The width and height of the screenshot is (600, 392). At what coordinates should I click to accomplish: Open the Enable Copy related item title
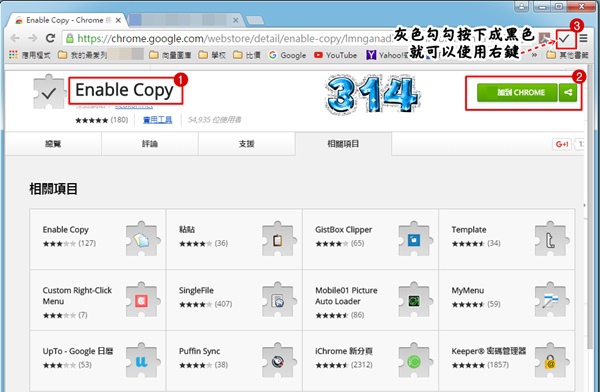pos(65,230)
